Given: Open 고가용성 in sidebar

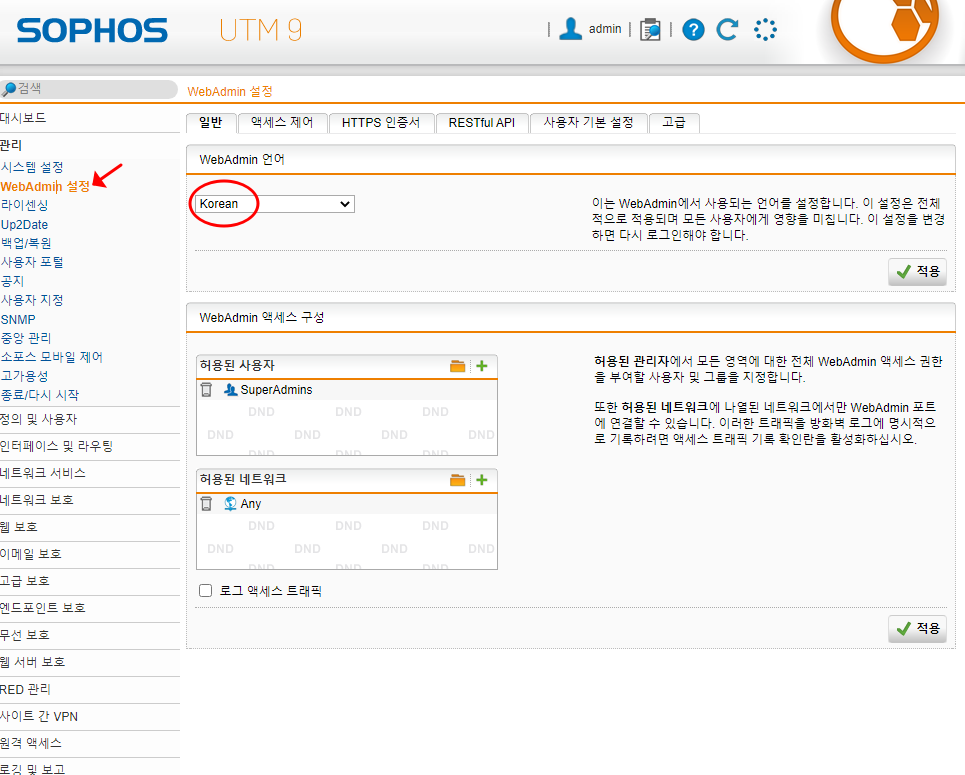Looking at the screenshot, I should click(25, 376).
